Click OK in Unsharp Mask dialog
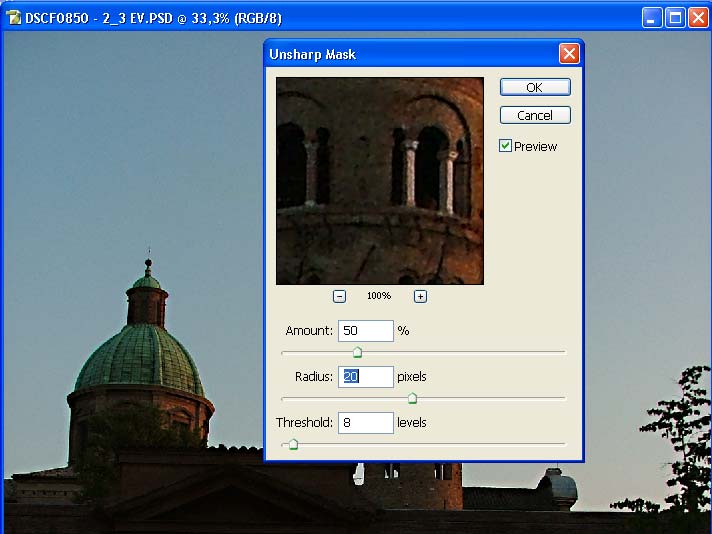The width and height of the screenshot is (712, 534). [535, 87]
